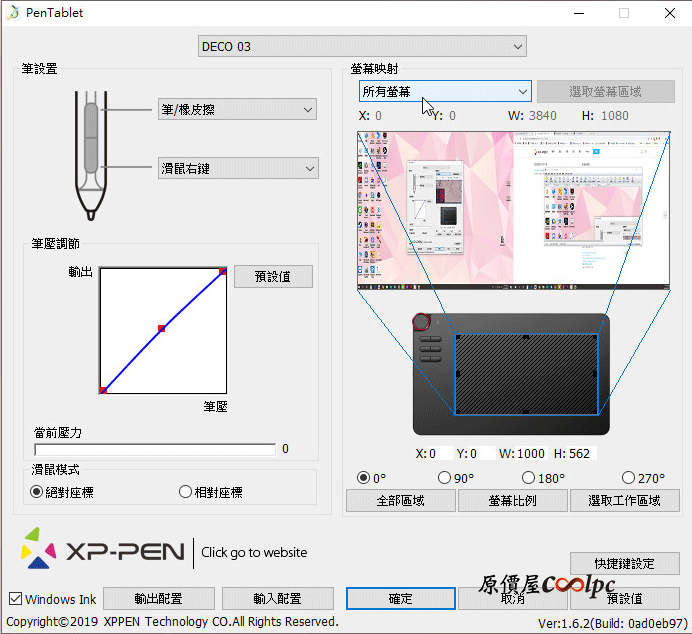The image size is (692, 634).
Task: Click the 螢幕比例 button
Action: (x=513, y=501)
